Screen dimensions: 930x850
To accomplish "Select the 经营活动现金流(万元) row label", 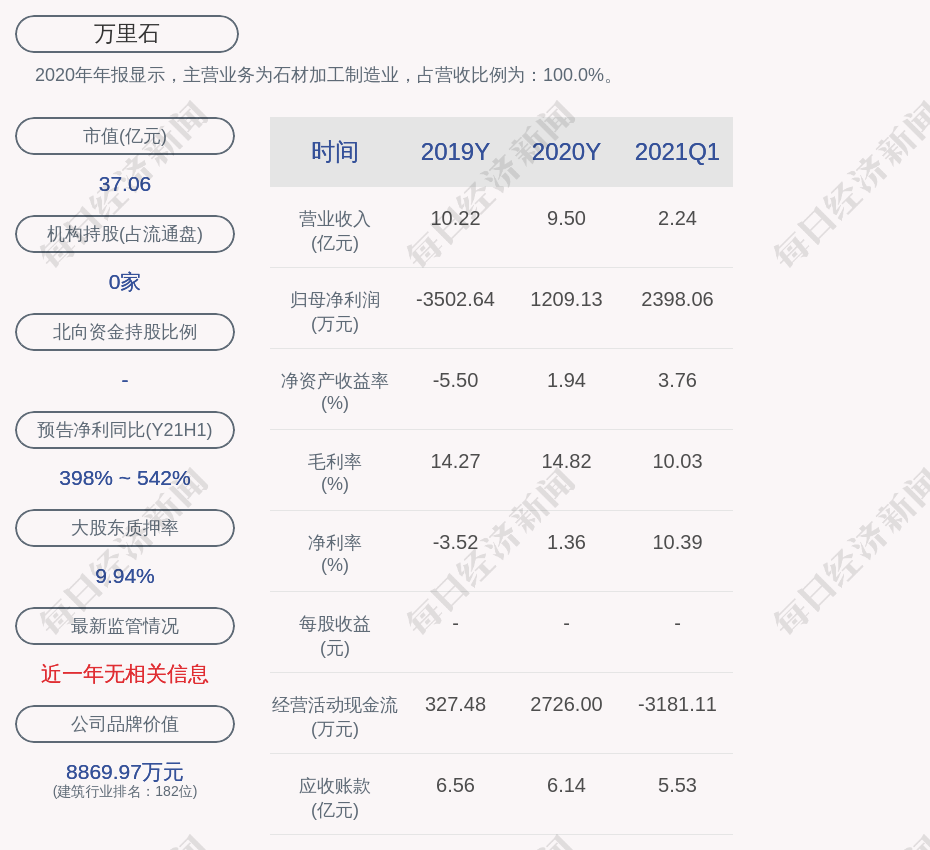I will click(335, 717).
